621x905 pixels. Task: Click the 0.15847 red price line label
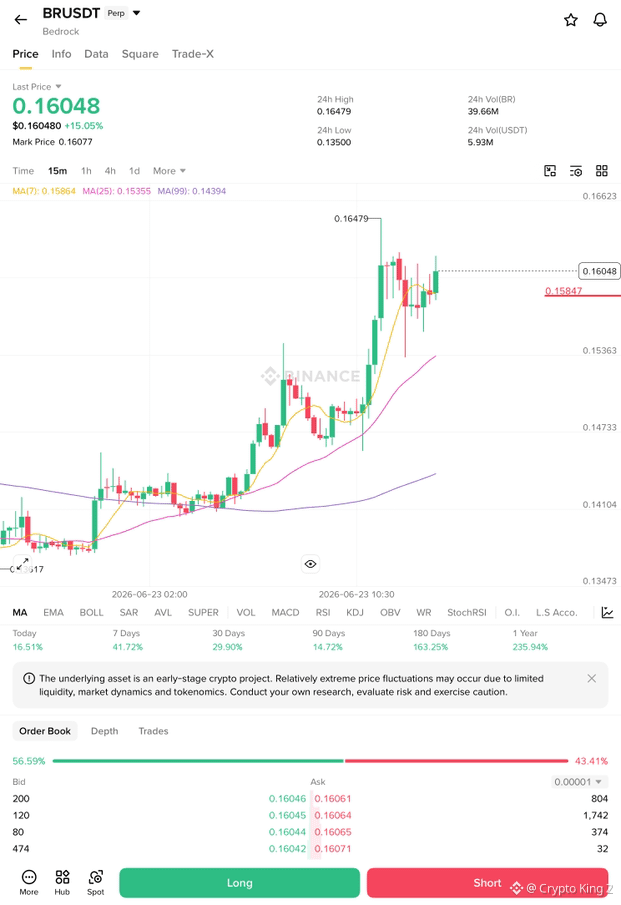(x=563, y=291)
